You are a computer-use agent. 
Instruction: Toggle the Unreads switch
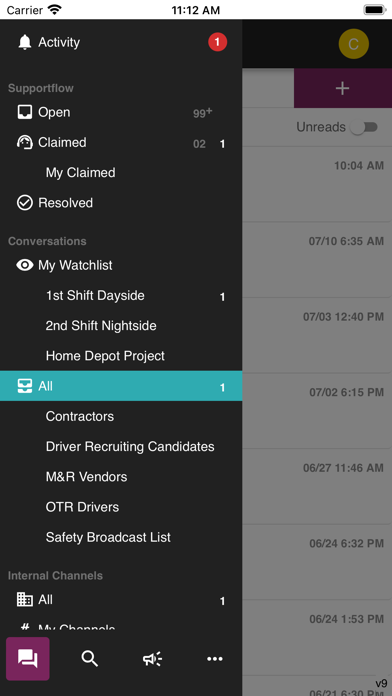pyautogui.click(x=364, y=127)
